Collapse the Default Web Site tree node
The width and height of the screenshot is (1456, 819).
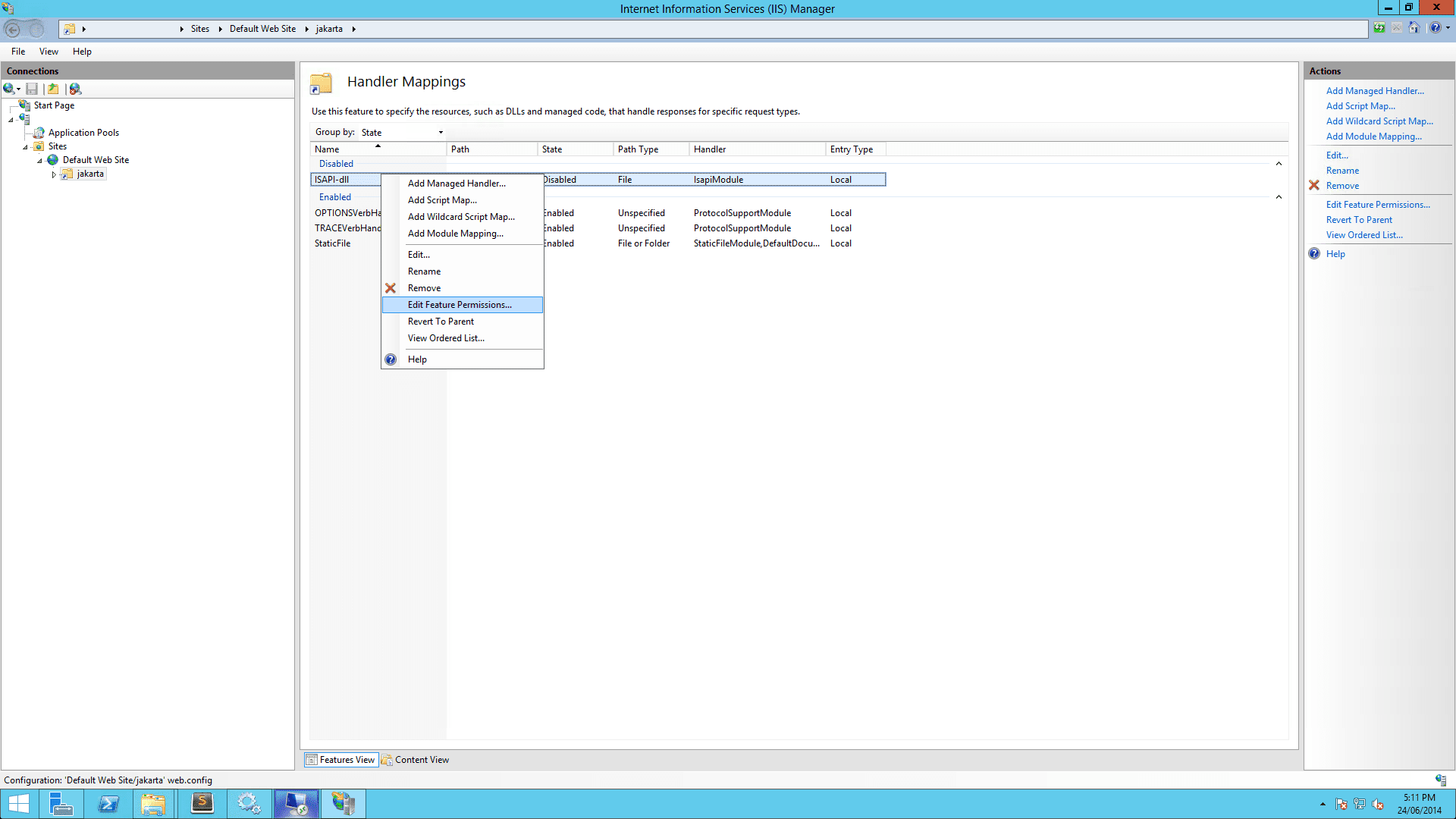39,161
